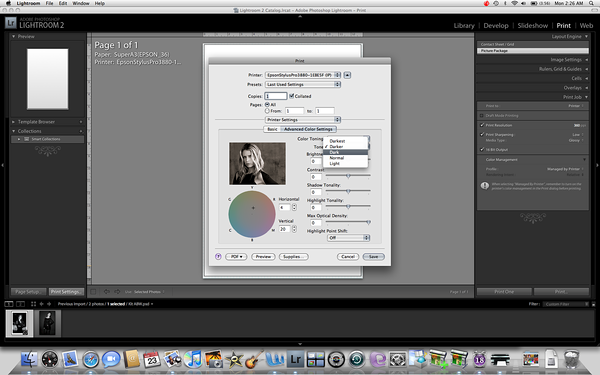The image size is (600, 375).
Task: Toggle Print Sharpening checkbox
Action: coord(482,134)
